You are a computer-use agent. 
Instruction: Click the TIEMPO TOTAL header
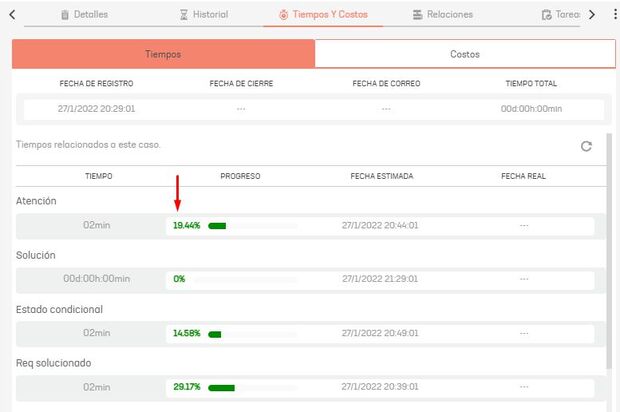pos(531,83)
